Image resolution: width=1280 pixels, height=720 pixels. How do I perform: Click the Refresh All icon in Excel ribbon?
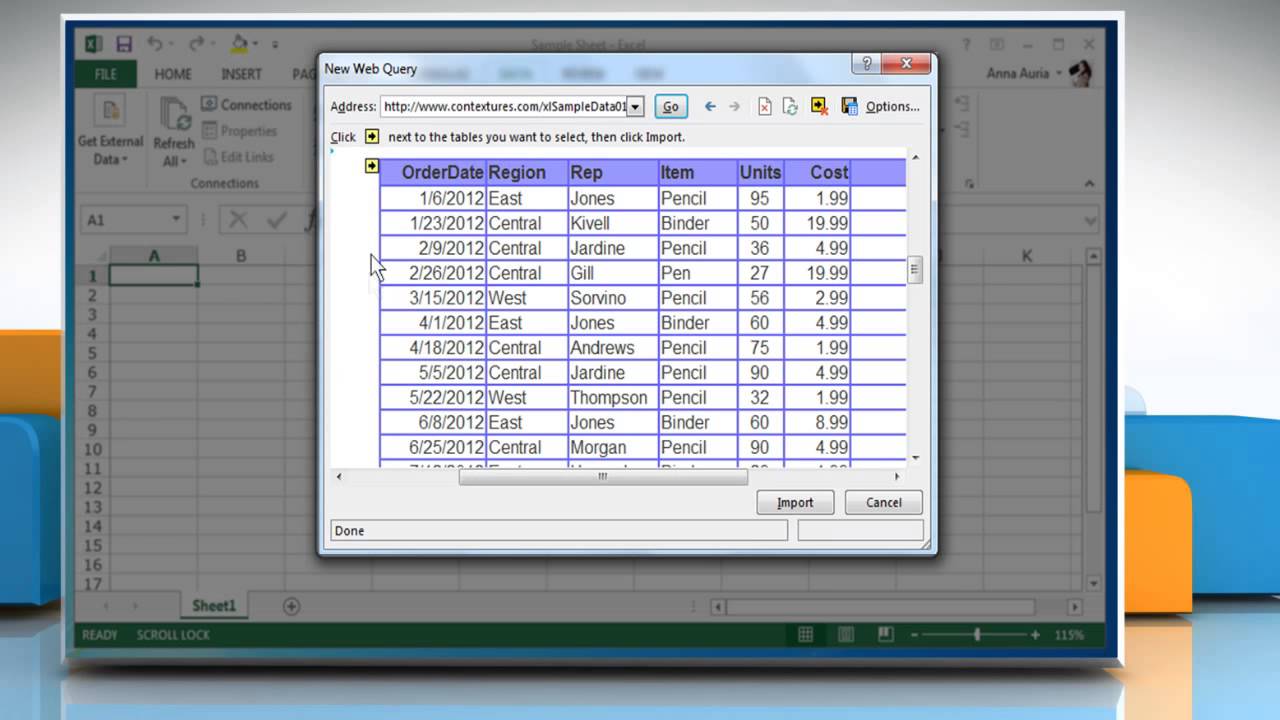[174, 113]
